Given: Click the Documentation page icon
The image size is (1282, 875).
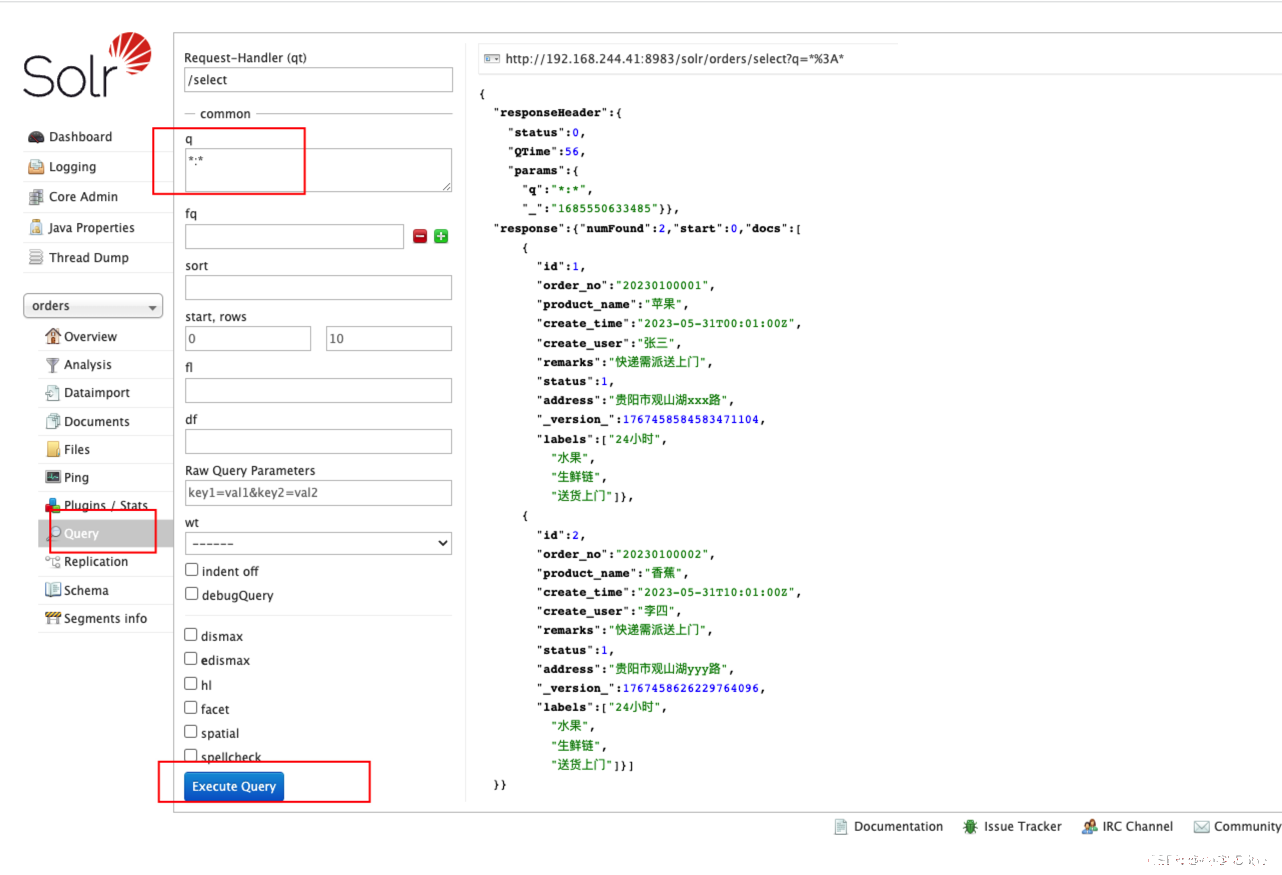Looking at the screenshot, I should coord(841,827).
